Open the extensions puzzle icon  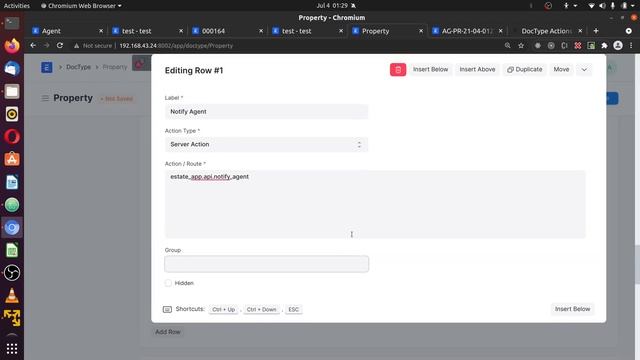point(604,46)
